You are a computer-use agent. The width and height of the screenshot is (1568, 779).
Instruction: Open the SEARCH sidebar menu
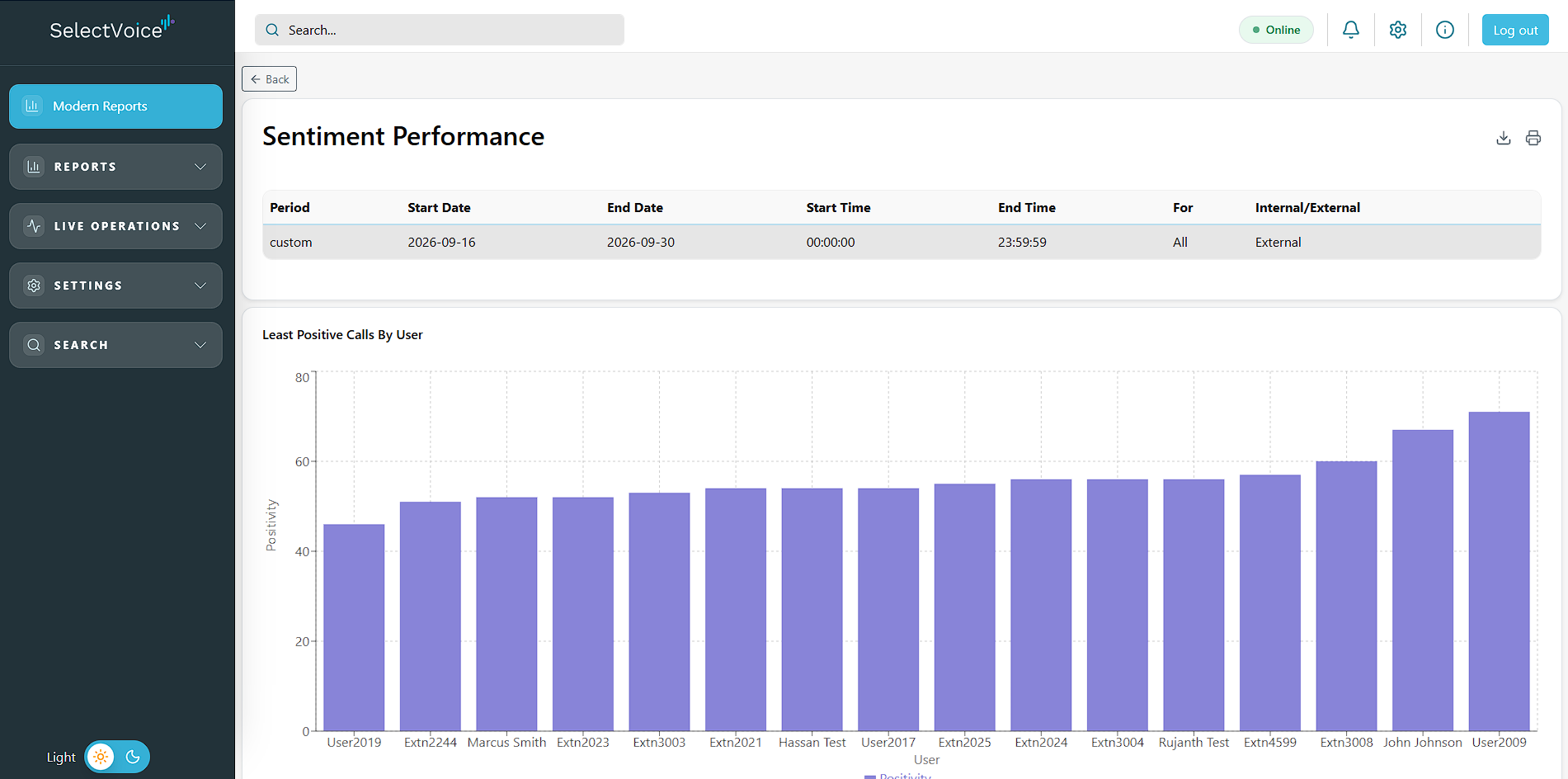115,345
